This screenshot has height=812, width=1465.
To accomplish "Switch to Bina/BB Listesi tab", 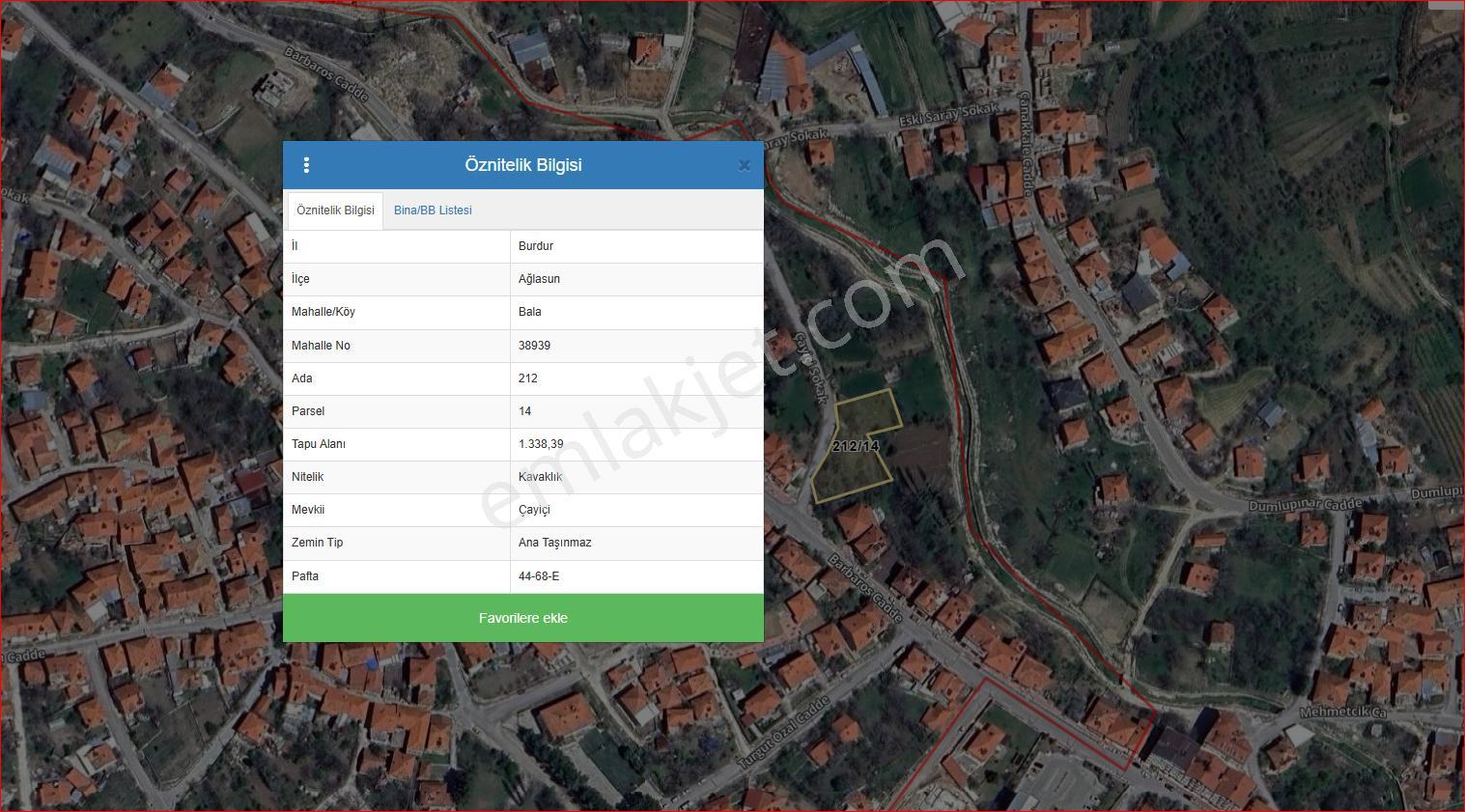I will pyautogui.click(x=433, y=210).
